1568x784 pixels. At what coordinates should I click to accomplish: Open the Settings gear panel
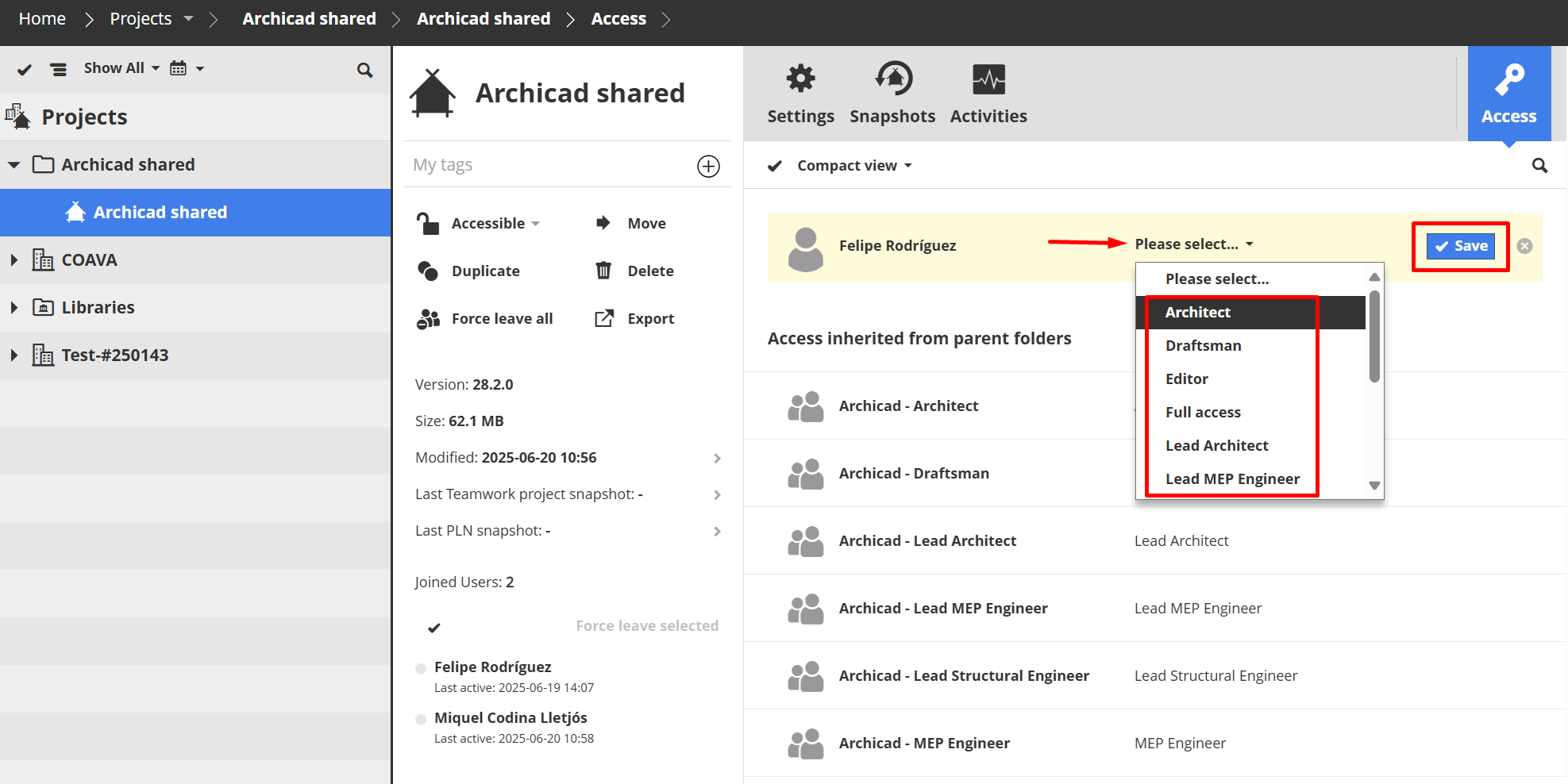pos(800,94)
